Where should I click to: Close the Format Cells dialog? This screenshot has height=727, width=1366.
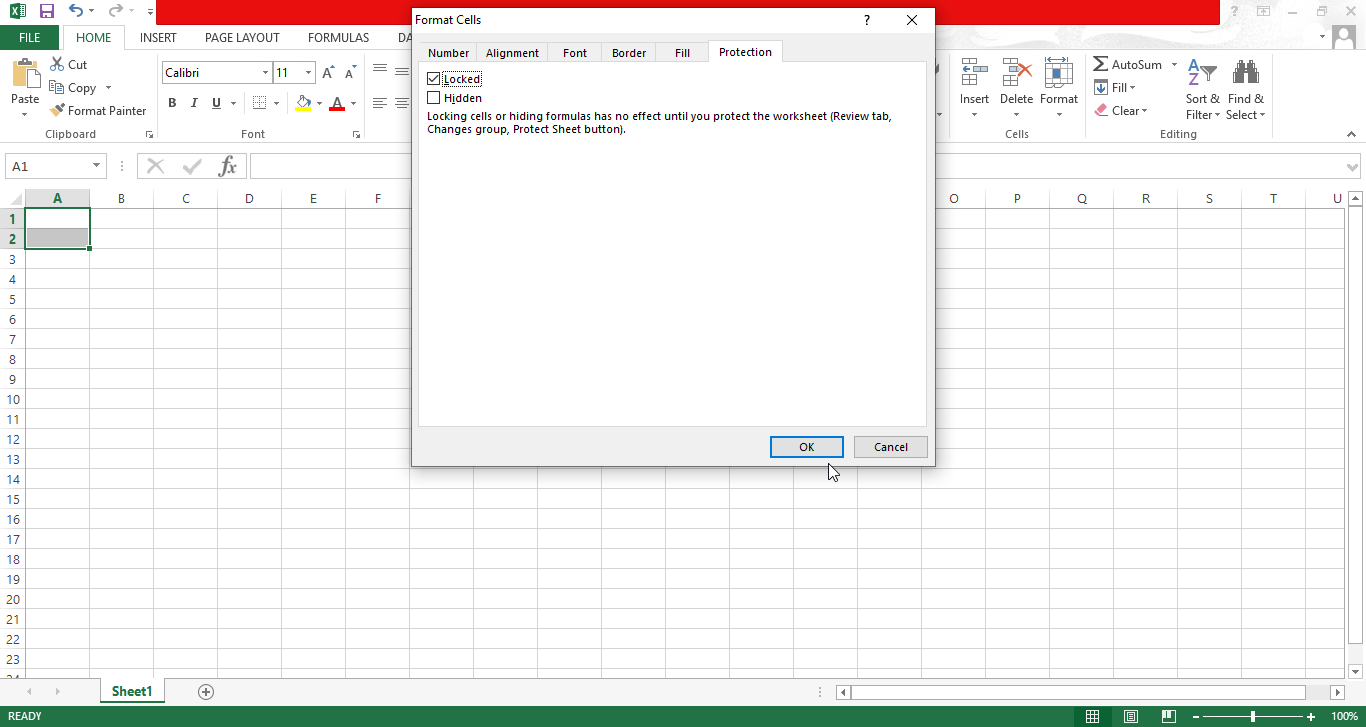point(912,20)
